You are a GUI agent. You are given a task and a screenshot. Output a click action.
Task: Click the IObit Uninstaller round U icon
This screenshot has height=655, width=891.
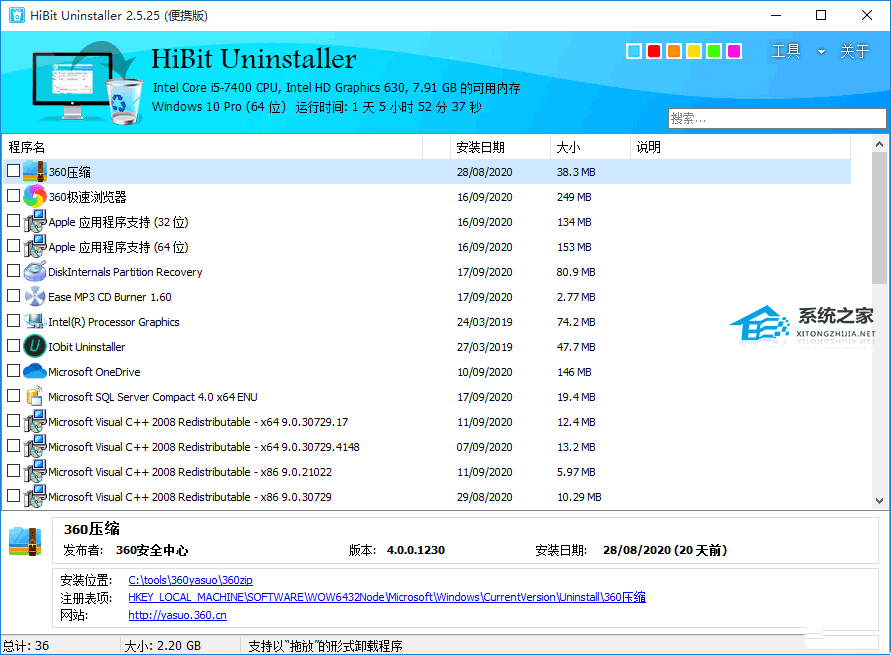coord(35,347)
